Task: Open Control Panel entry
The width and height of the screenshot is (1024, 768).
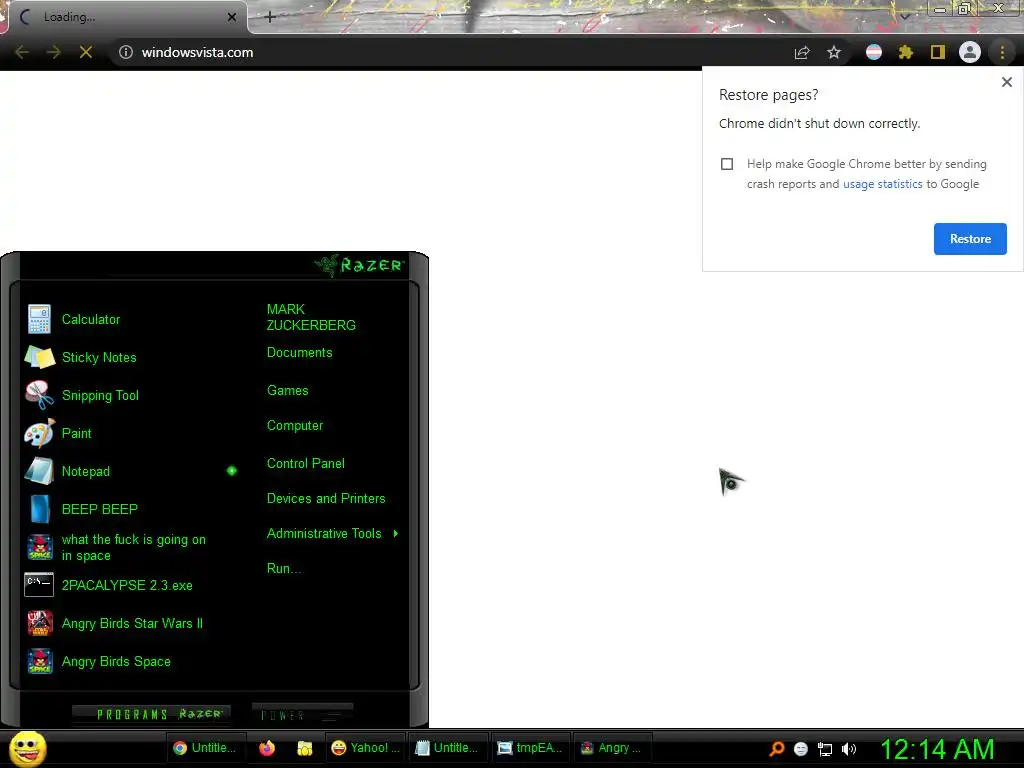Action: 306,464
